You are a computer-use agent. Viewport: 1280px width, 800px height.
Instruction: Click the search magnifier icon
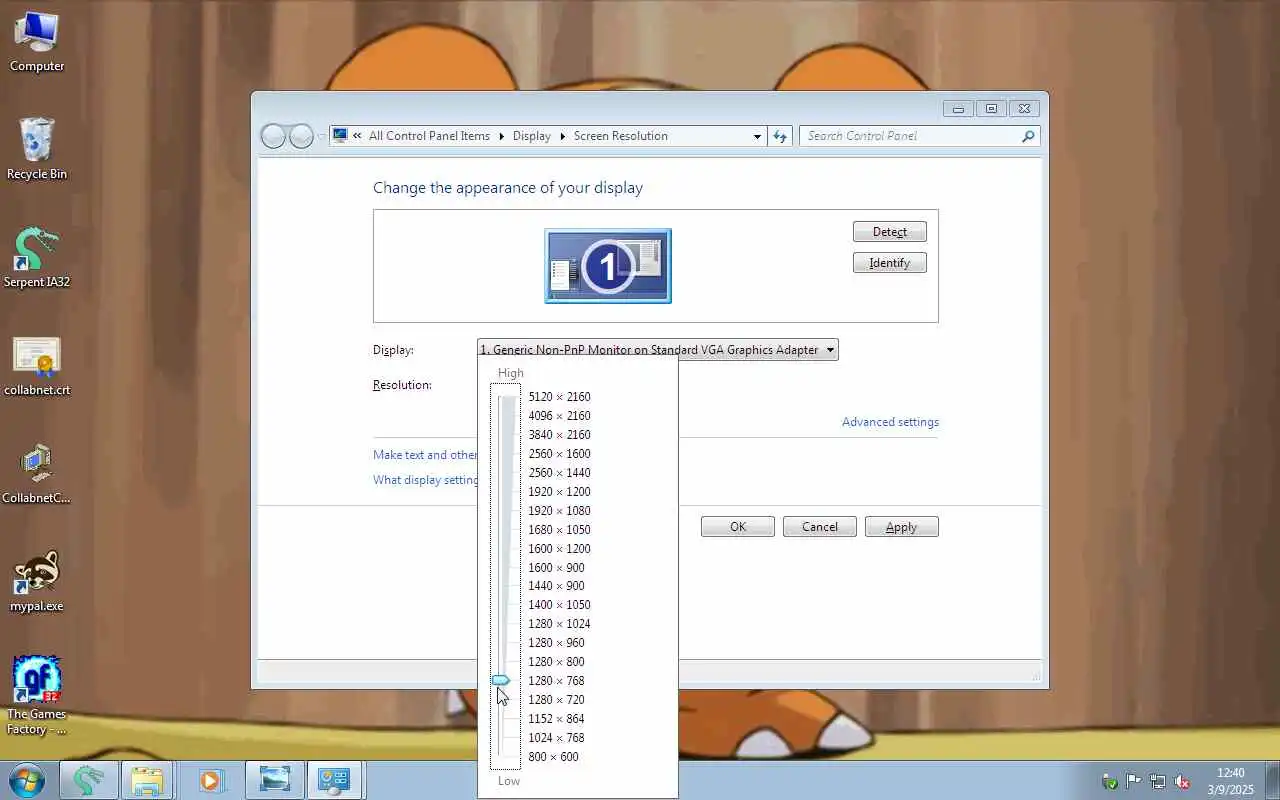click(1027, 136)
